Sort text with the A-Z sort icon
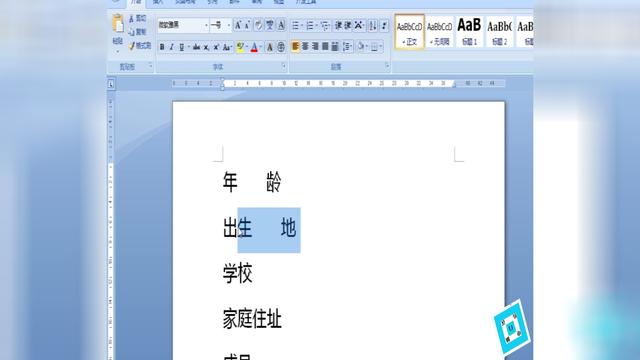The image size is (640, 360). 373,26
